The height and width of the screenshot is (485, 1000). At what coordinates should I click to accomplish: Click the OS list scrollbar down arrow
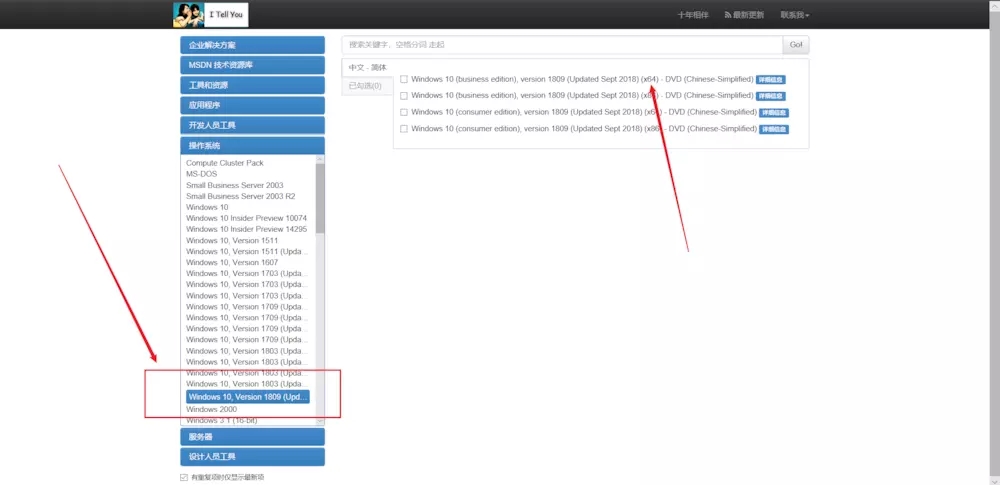click(320, 421)
